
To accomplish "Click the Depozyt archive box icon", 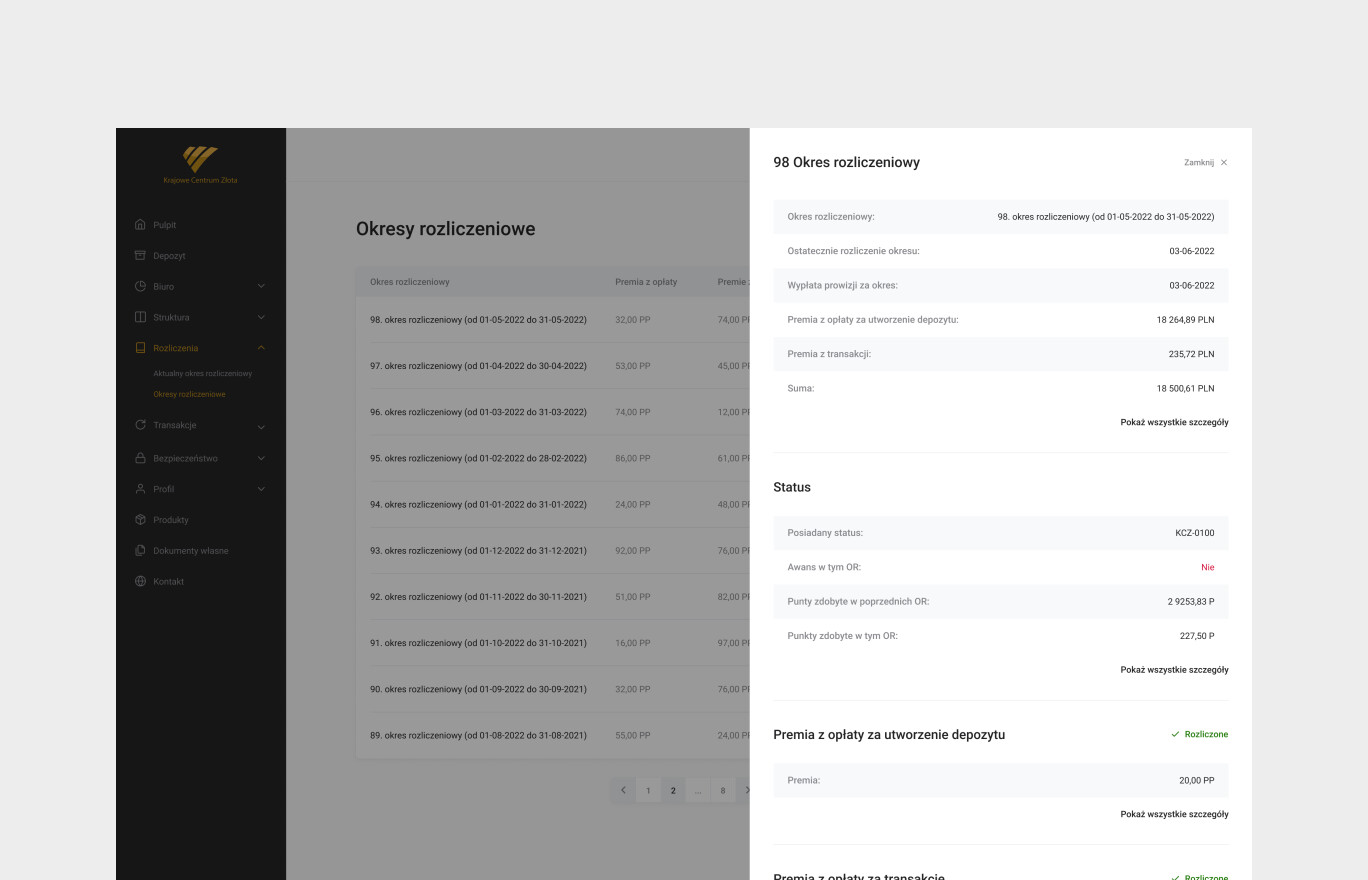I will pyautogui.click(x=140, y=256).
